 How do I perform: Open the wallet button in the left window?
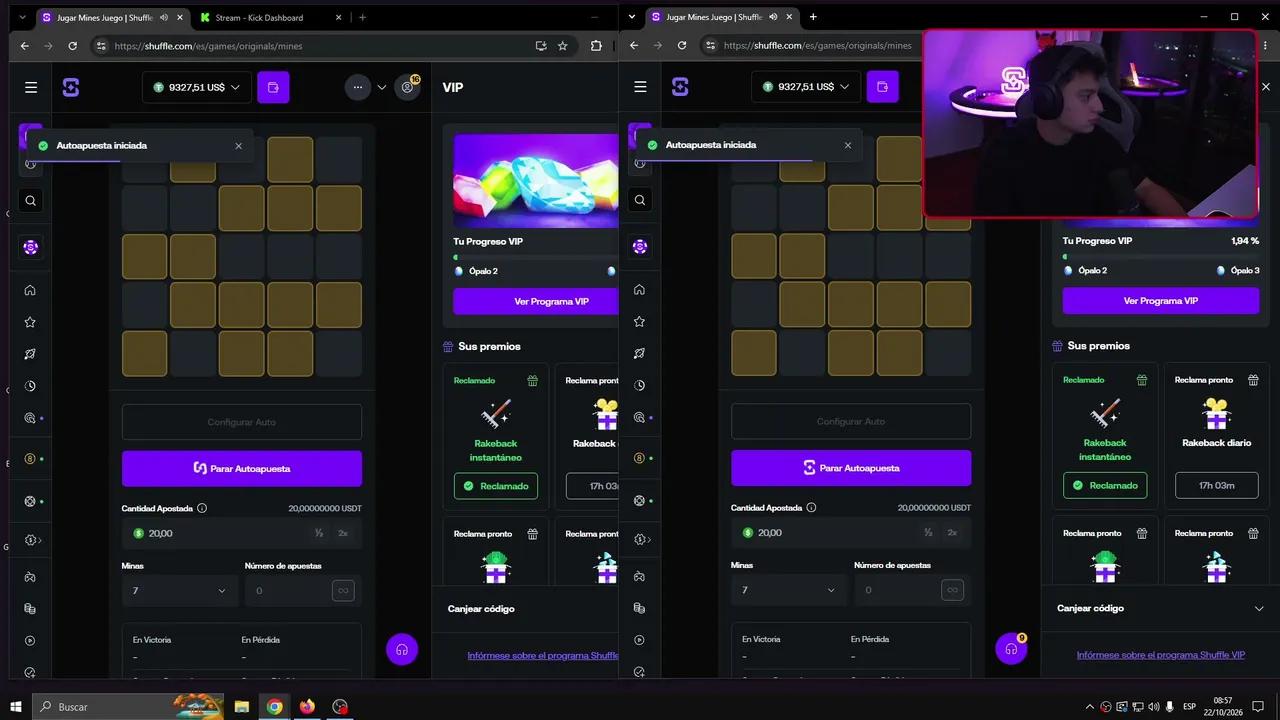(x=273, y=87)
